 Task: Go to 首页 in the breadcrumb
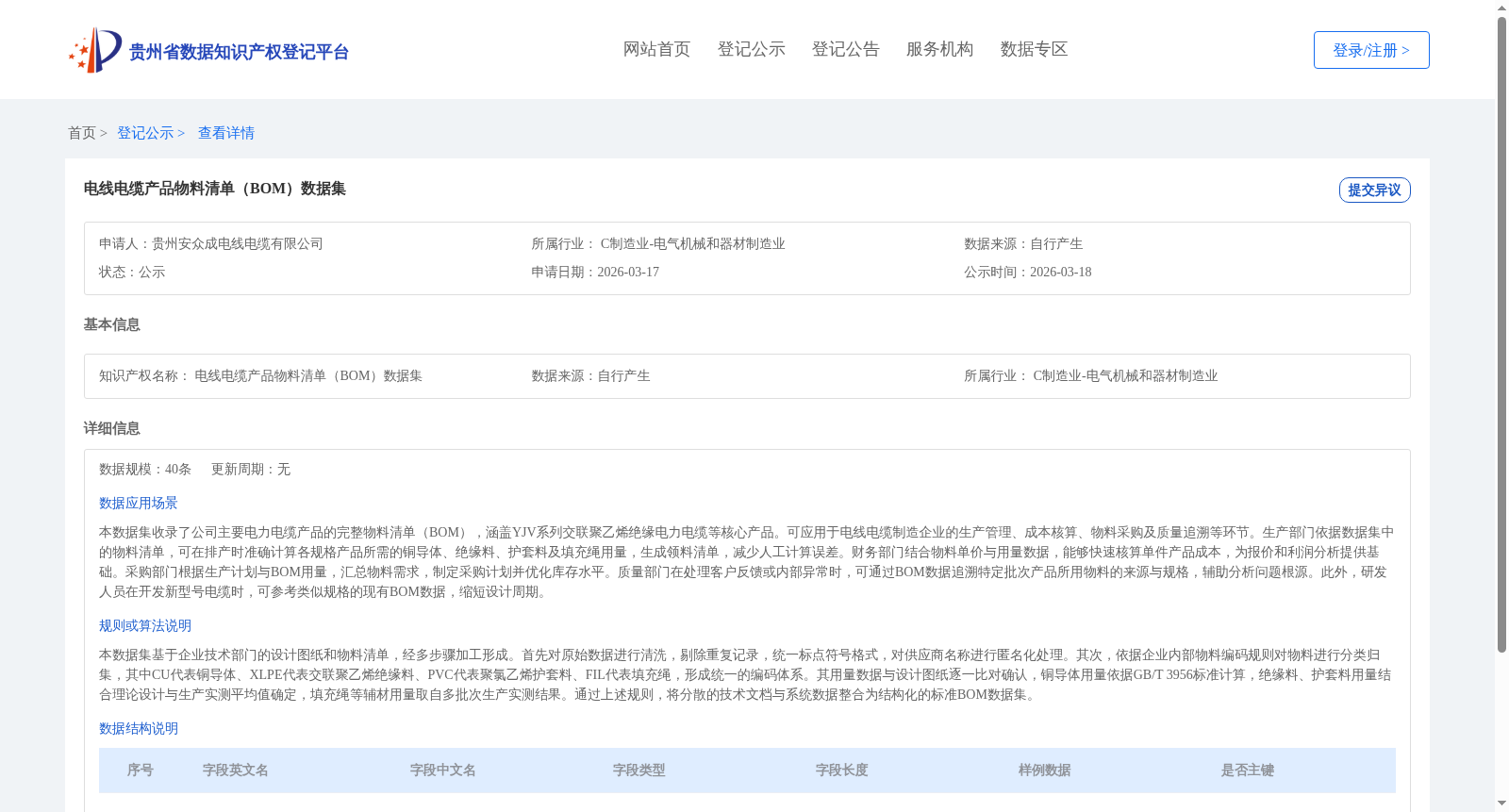click(x=82, y=133)
